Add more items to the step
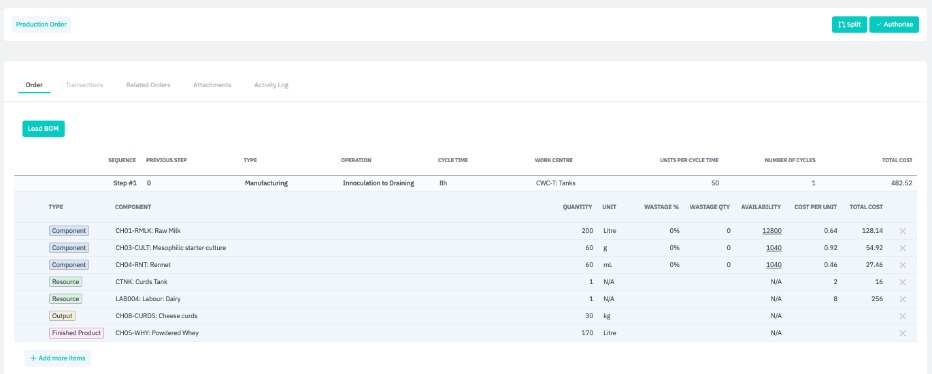932x374 pixels. [58, 359]
